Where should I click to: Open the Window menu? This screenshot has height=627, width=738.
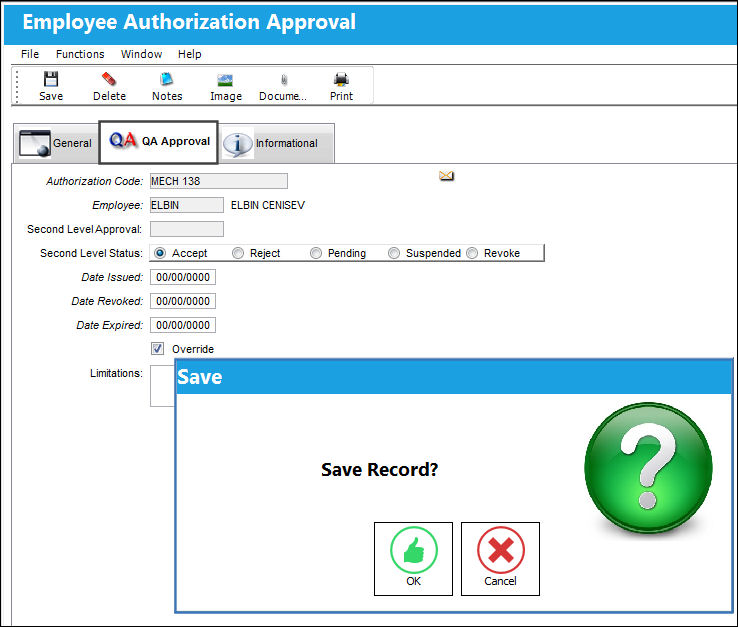[x=141, y=54]
